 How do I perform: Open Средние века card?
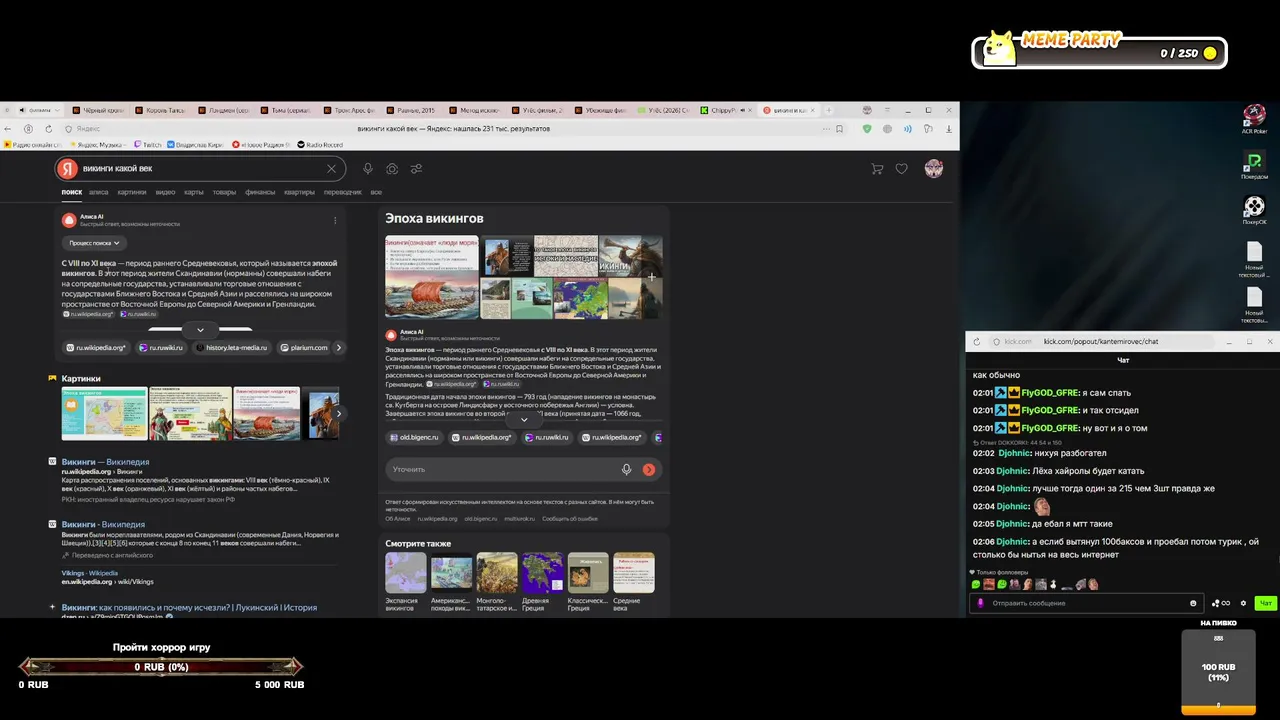click(x=634, y=582)
